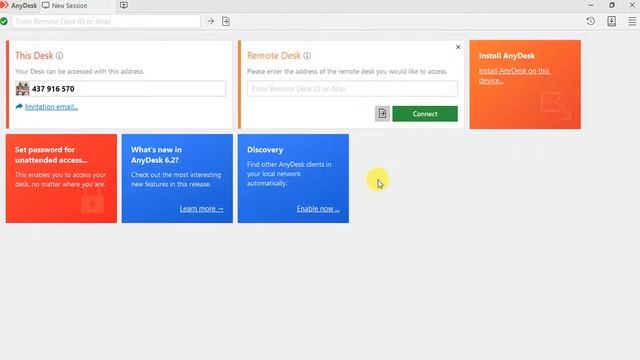
Task: Click the desk avatar thumbnail
Action: pos(22,89)
